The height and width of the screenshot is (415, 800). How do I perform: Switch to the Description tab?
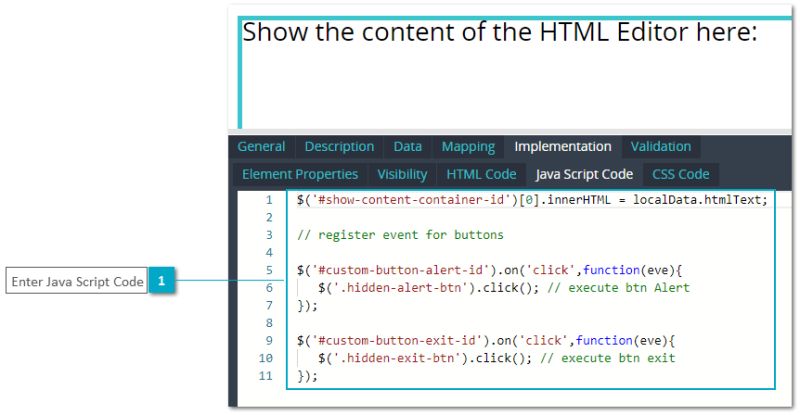(x=339, y=147)
